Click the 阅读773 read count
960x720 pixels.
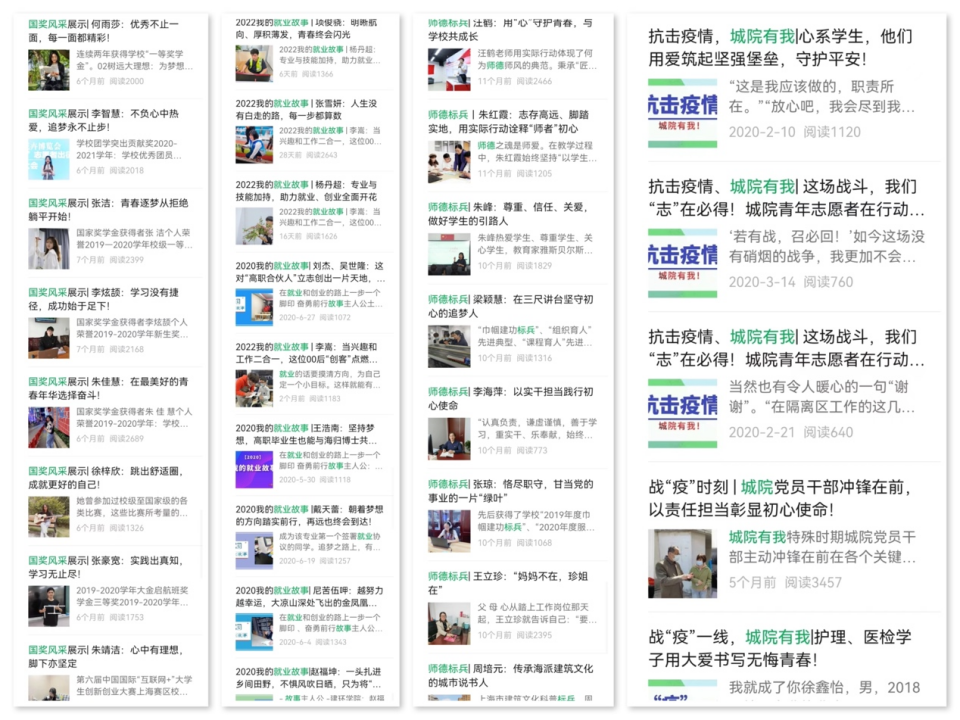tap(531, 450)
